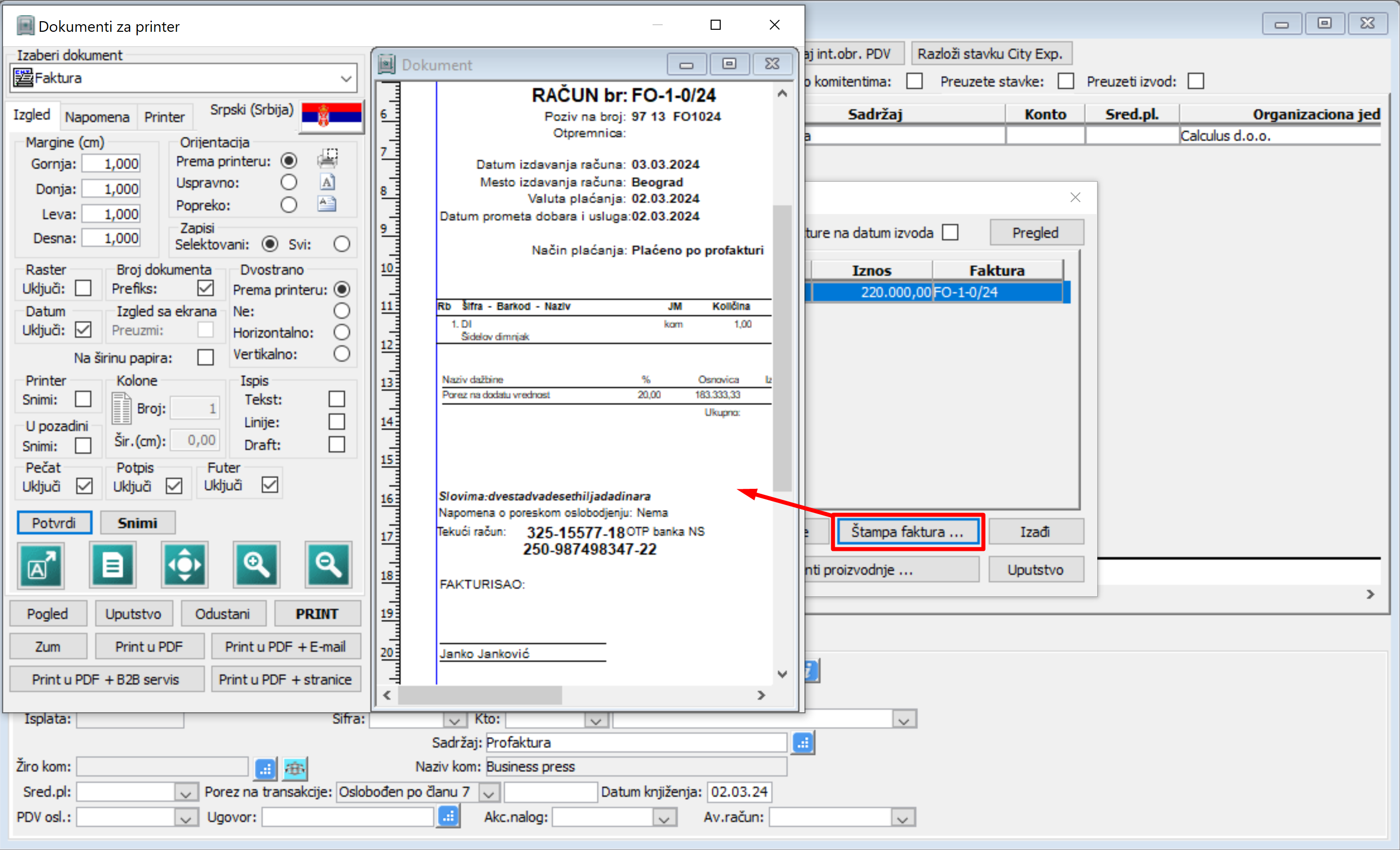Switch to the Napomena tab
The image size is (1400, 850).
pos(97,117)
